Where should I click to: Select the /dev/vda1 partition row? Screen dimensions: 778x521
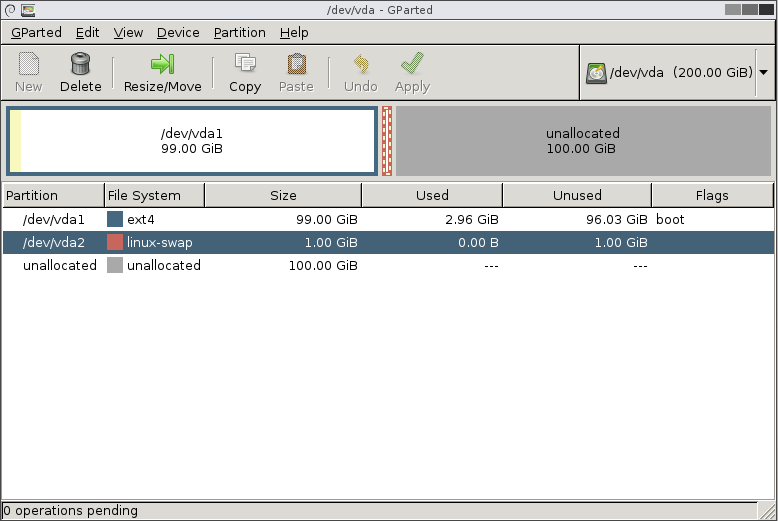click(x=389, y=219)
